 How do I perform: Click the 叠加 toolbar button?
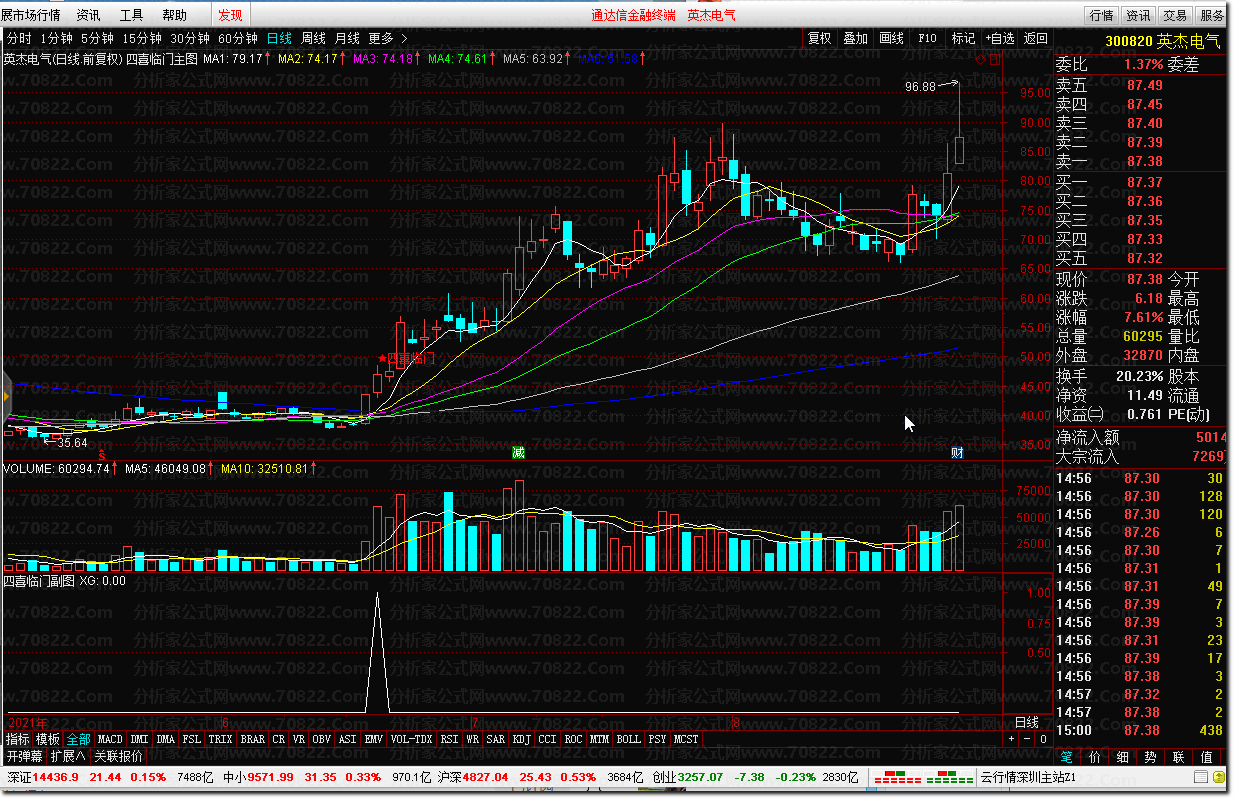click(x=855, y=39)
